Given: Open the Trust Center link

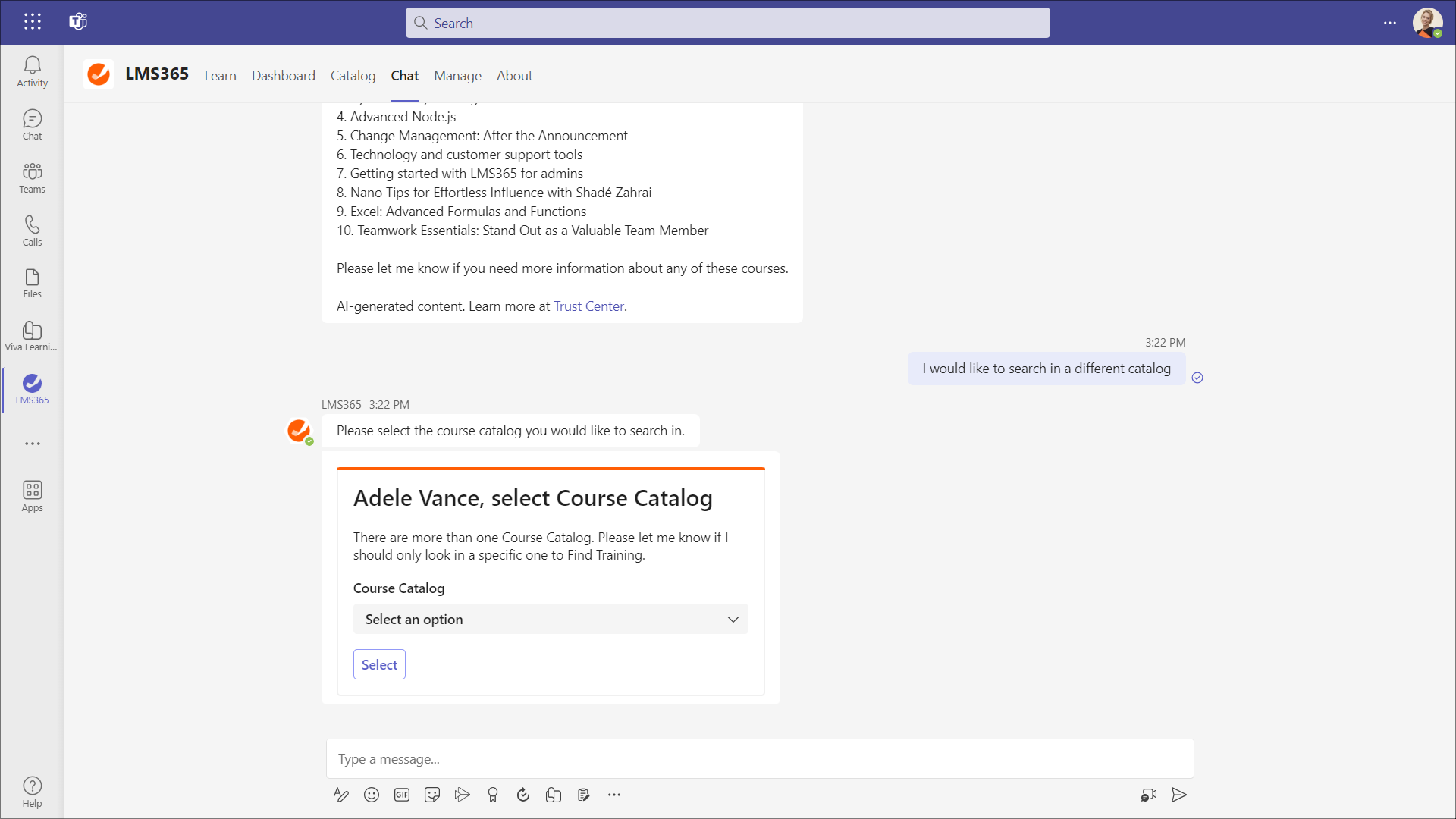Looking at the screenshot, I should 588,306.
